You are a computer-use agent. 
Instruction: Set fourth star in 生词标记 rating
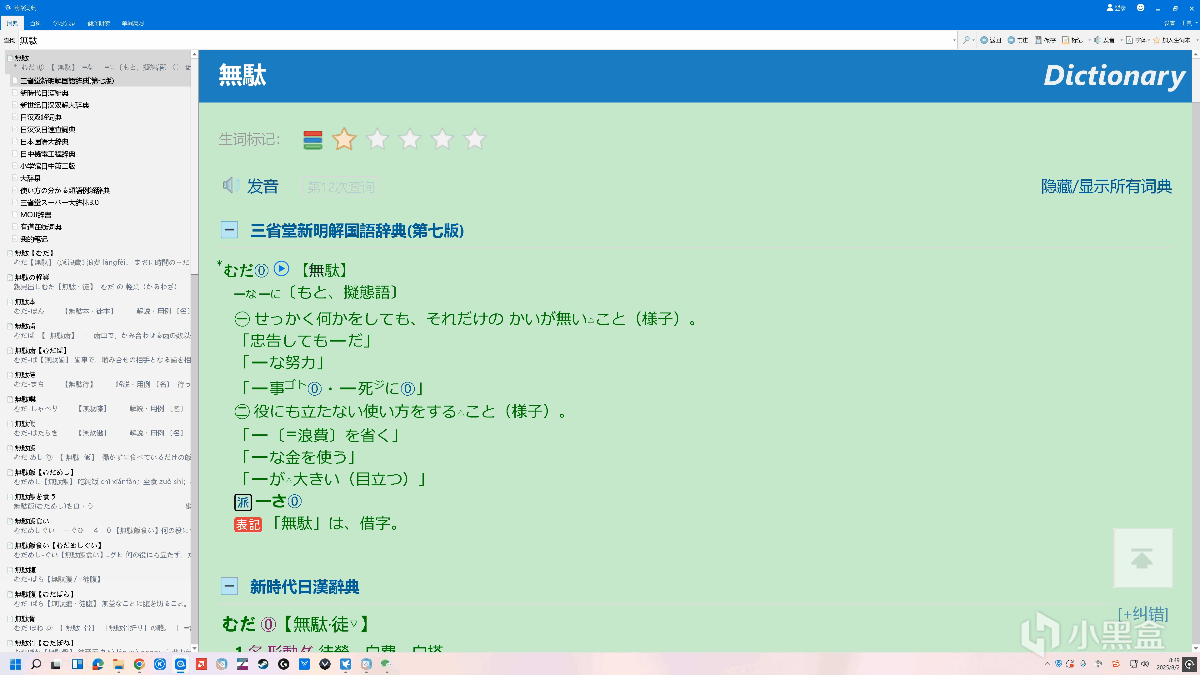pos(442,140)
